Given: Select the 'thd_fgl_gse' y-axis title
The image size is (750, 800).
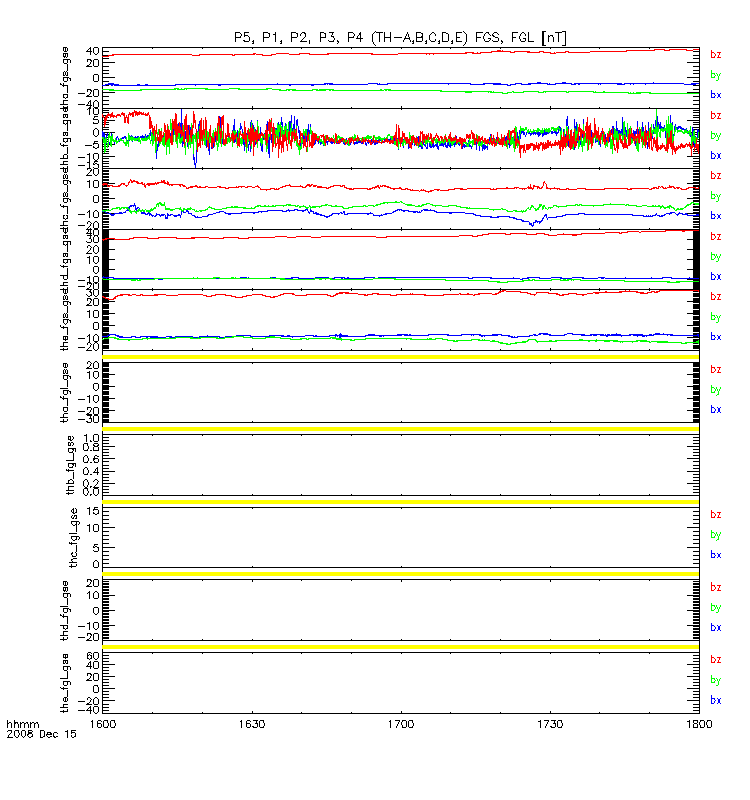Looking at the screenshot, I should 64,610.
